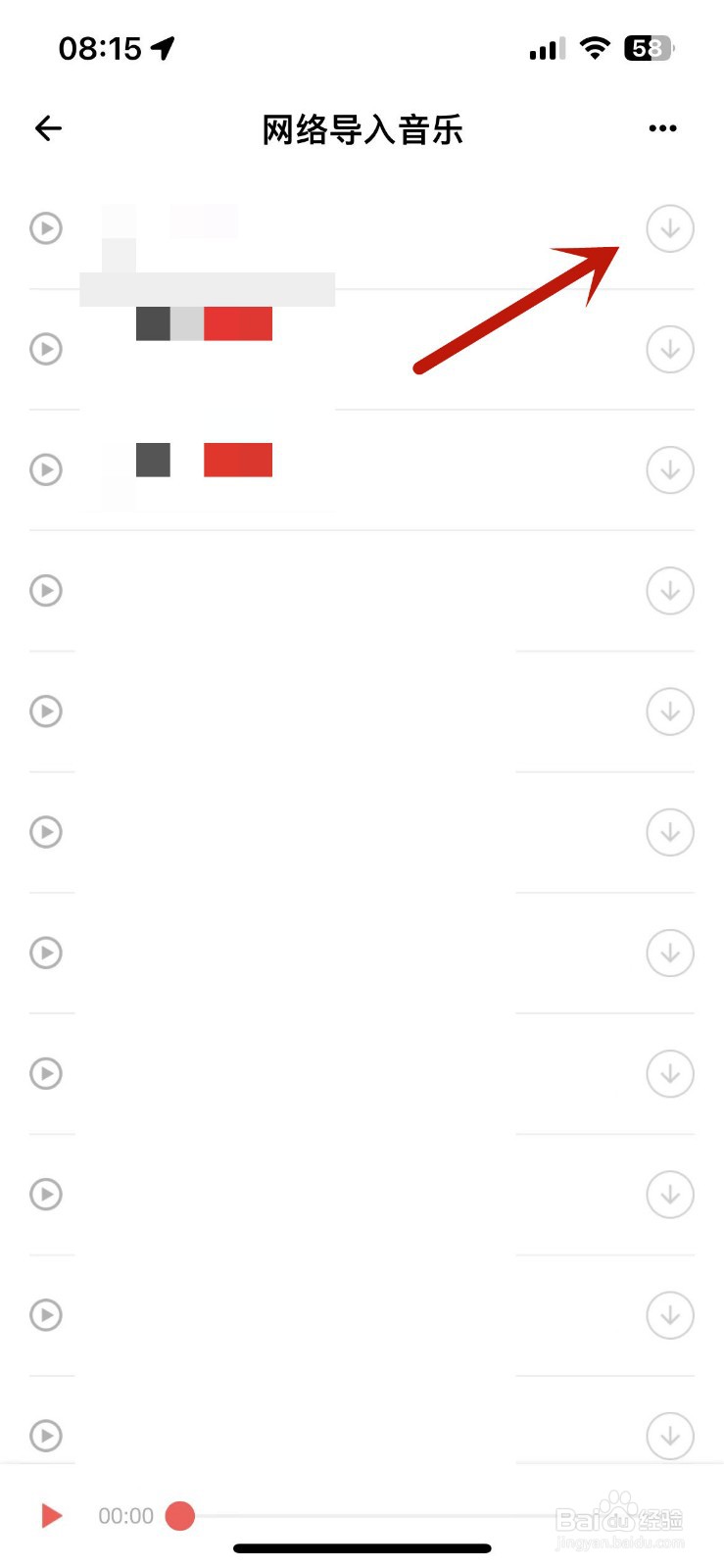724x1568 pixels.
Task: Tap the back arrow in header
Action: coord(48,128)
